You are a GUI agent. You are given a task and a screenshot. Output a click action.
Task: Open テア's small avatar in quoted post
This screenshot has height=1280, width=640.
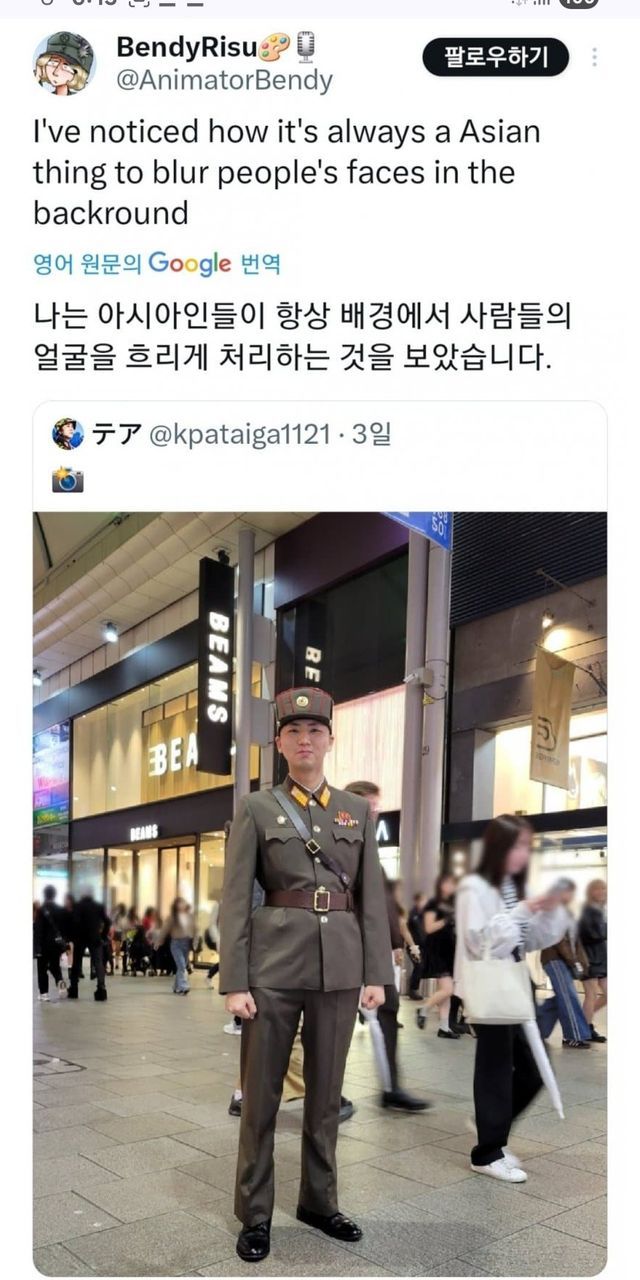coord(68,434)
